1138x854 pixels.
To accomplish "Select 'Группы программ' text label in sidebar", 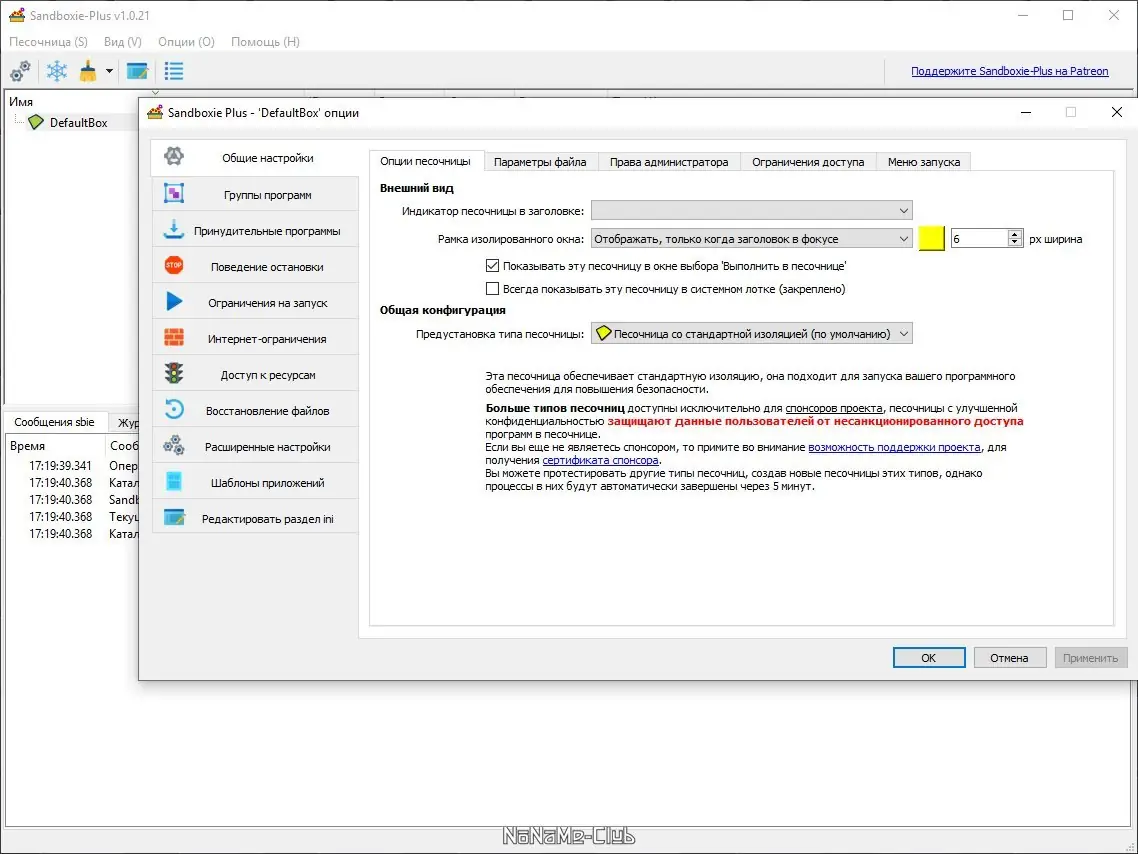I will [x=268, y=194].
